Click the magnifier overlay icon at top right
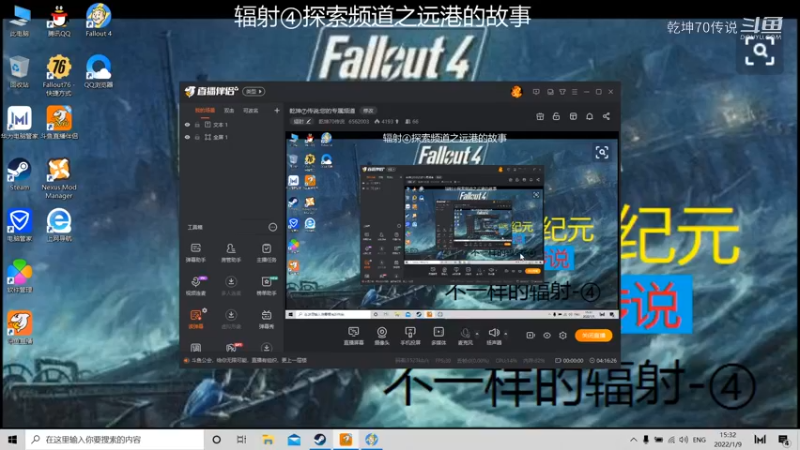800x450 pixels. (x=760, y=53)
